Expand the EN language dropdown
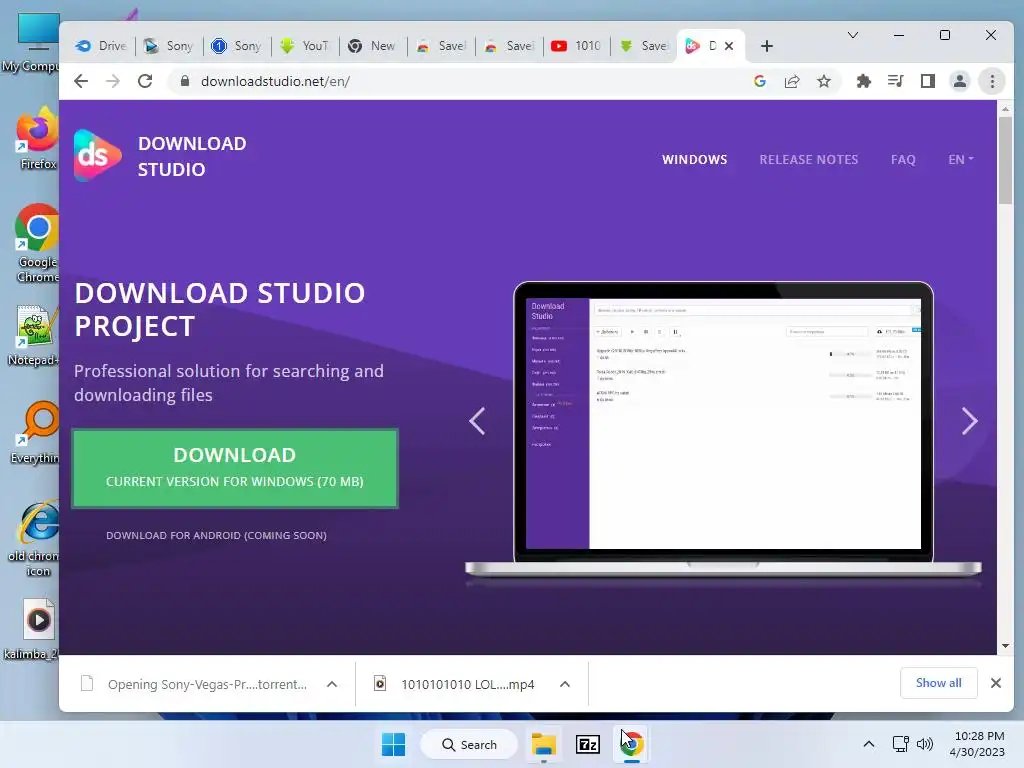Screen dimensions: 1024x768 point(961,159)
